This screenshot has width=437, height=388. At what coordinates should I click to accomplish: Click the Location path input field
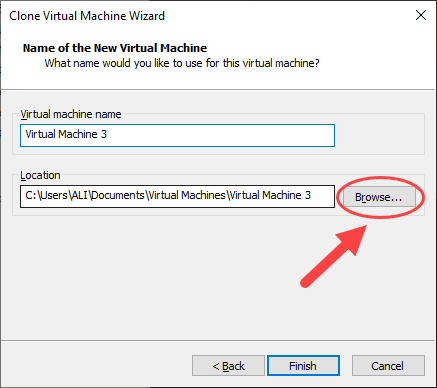(x=177, y=196)
